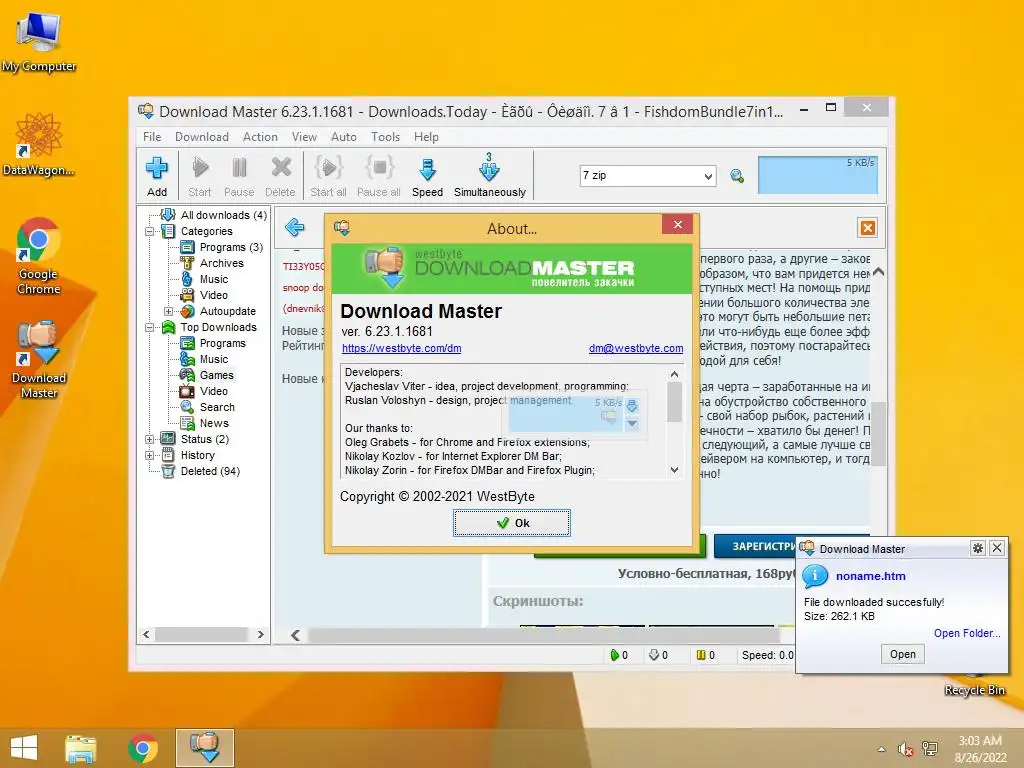1024x768 pixels.
Task: Select Video under Top Downloads
Action: [214, 391]
